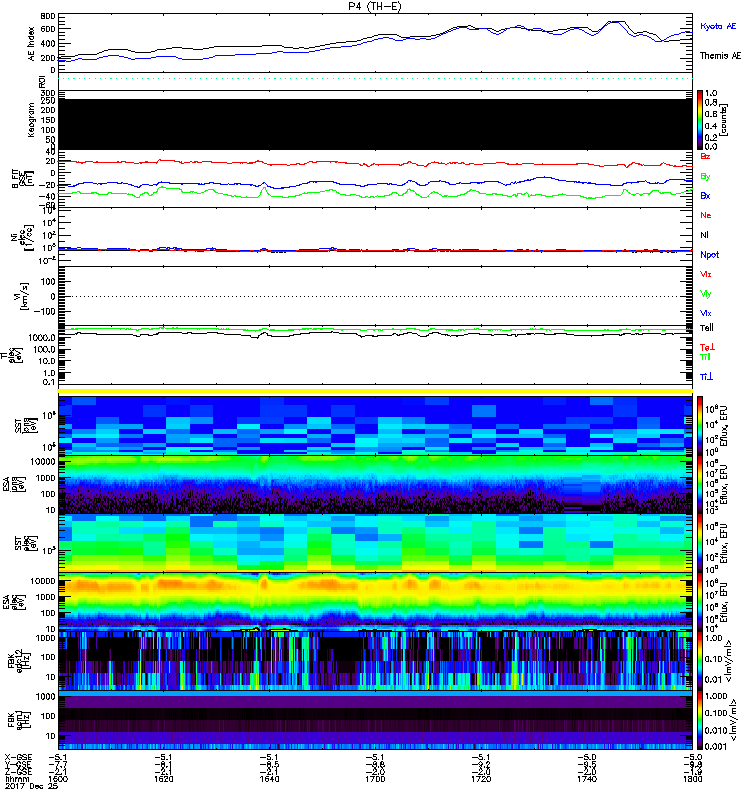Click the FBK edc12 mV/m color bar

pos(700,661)
